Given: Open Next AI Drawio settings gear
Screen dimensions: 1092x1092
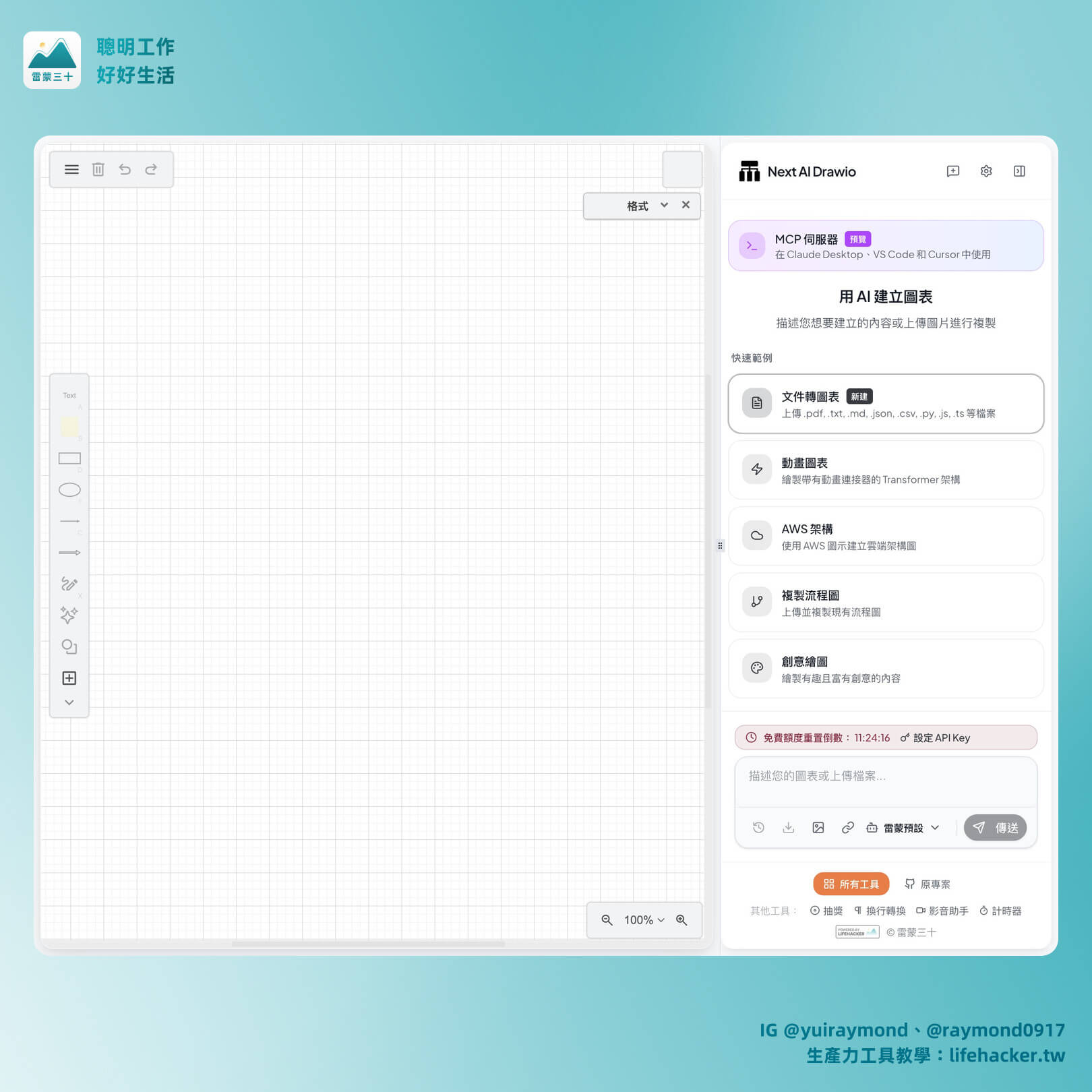Looking at the screenshot, I should 985,171.
